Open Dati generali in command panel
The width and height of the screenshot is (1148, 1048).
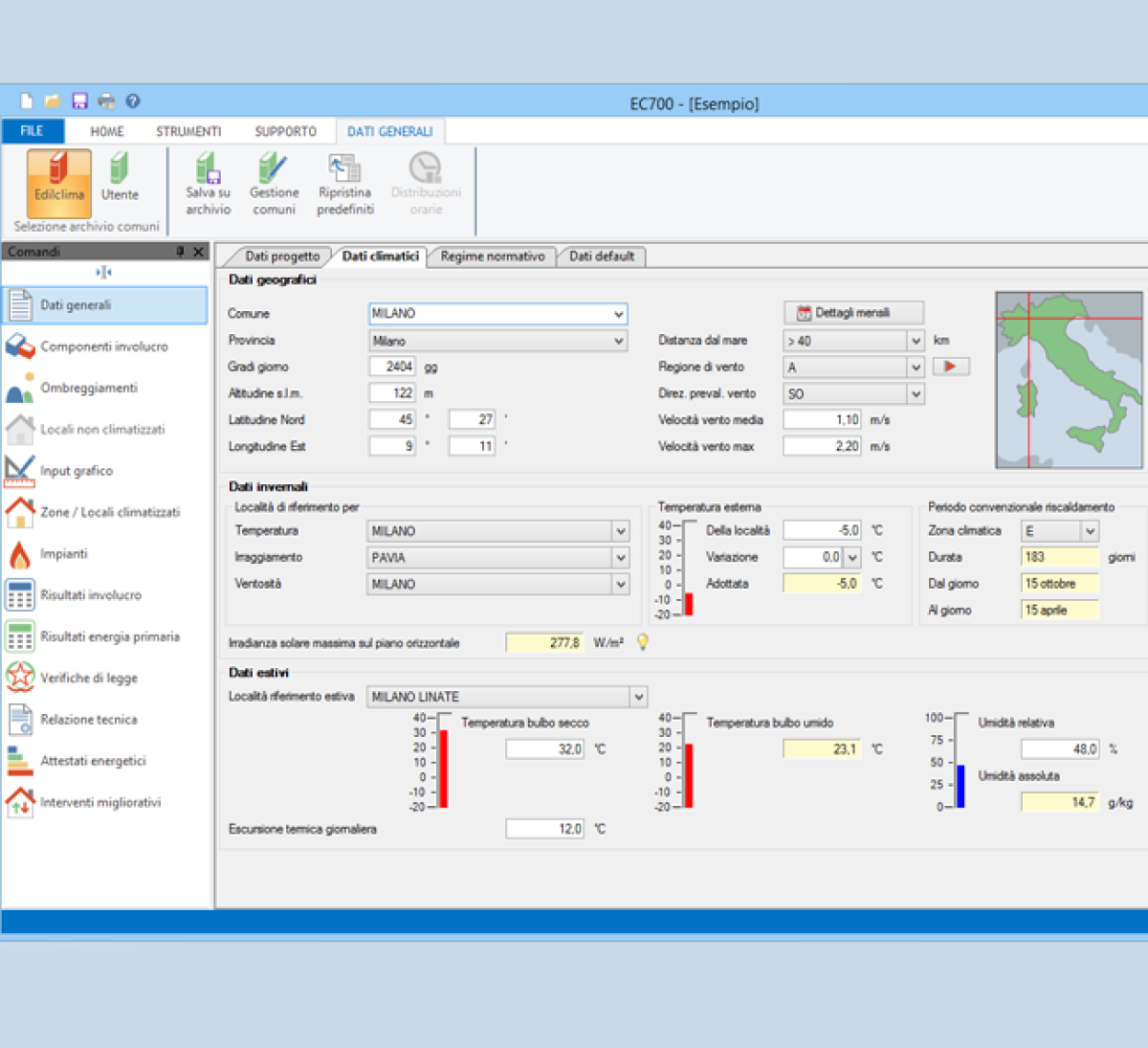105,305
